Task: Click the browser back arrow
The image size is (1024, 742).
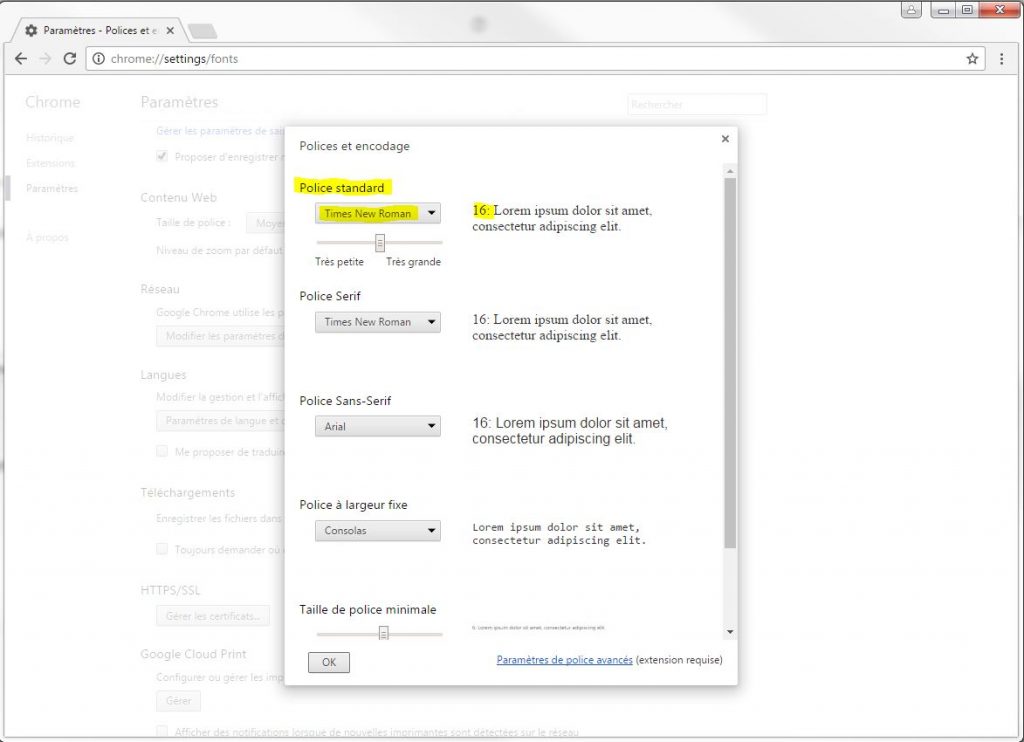Action: 21,59
